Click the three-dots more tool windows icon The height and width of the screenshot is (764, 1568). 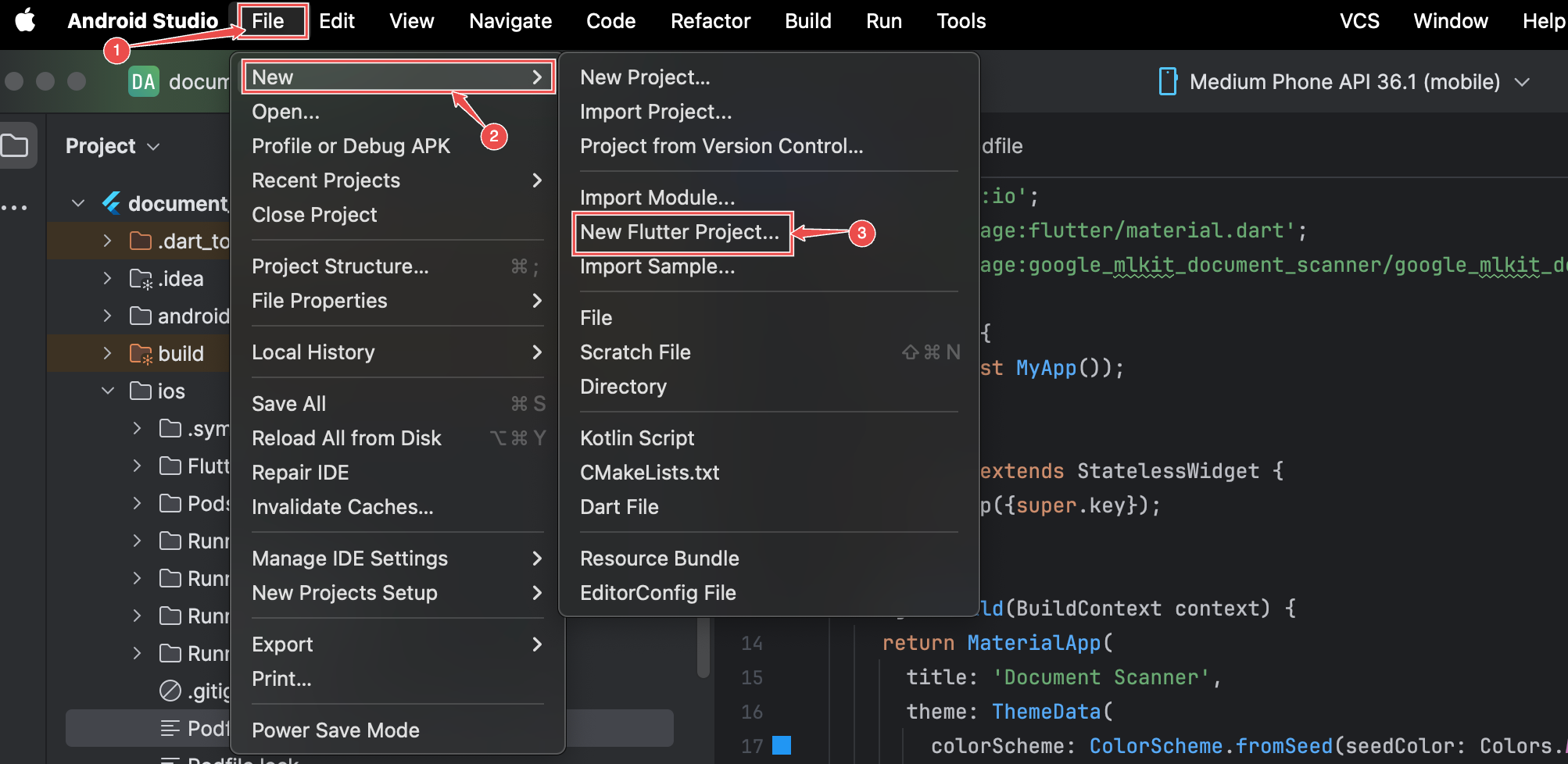coord(14,208)
